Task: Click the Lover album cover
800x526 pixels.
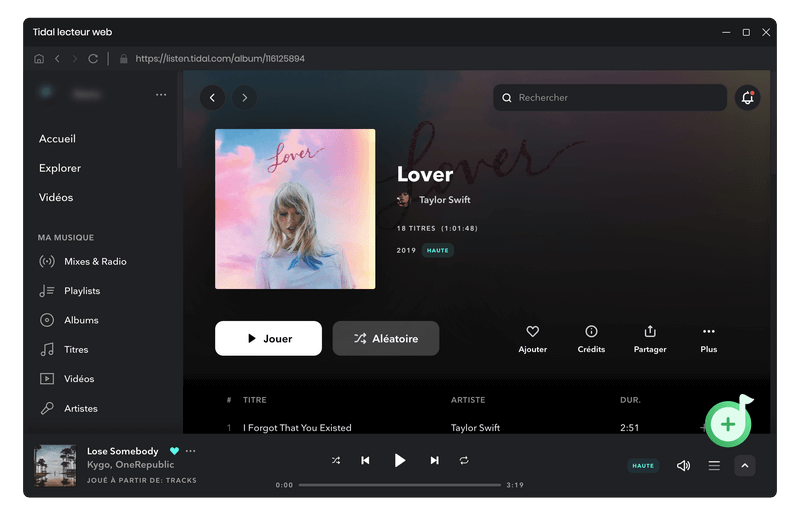Action: [295, 209]
